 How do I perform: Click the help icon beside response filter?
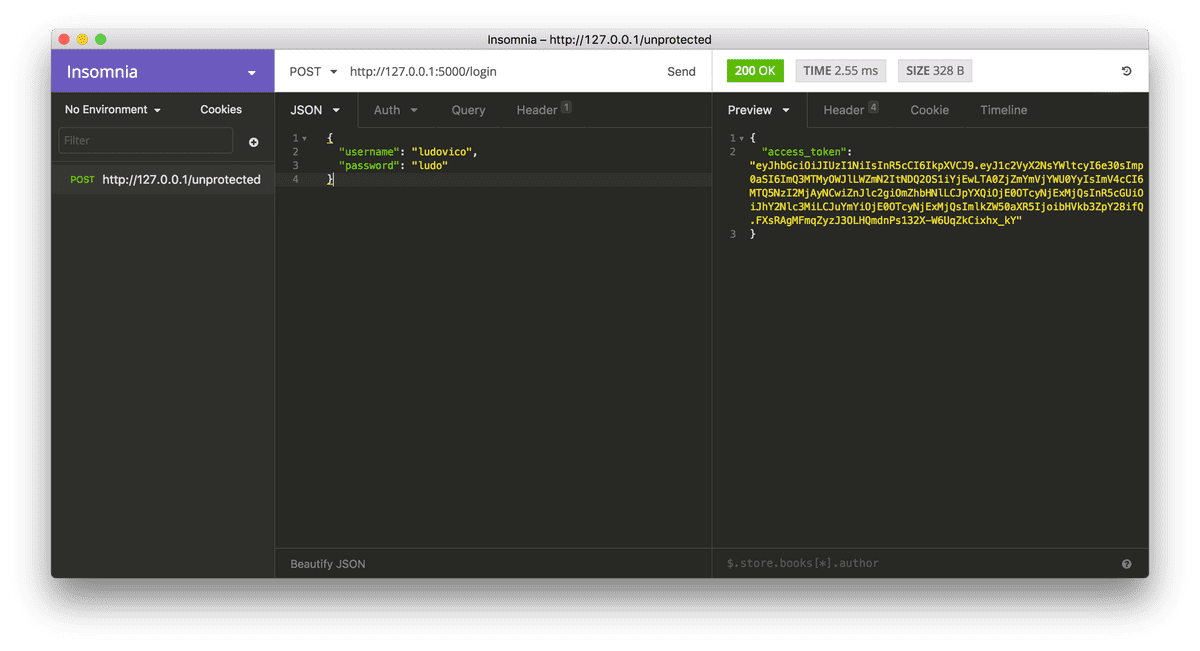click(x=1126, y=564)
